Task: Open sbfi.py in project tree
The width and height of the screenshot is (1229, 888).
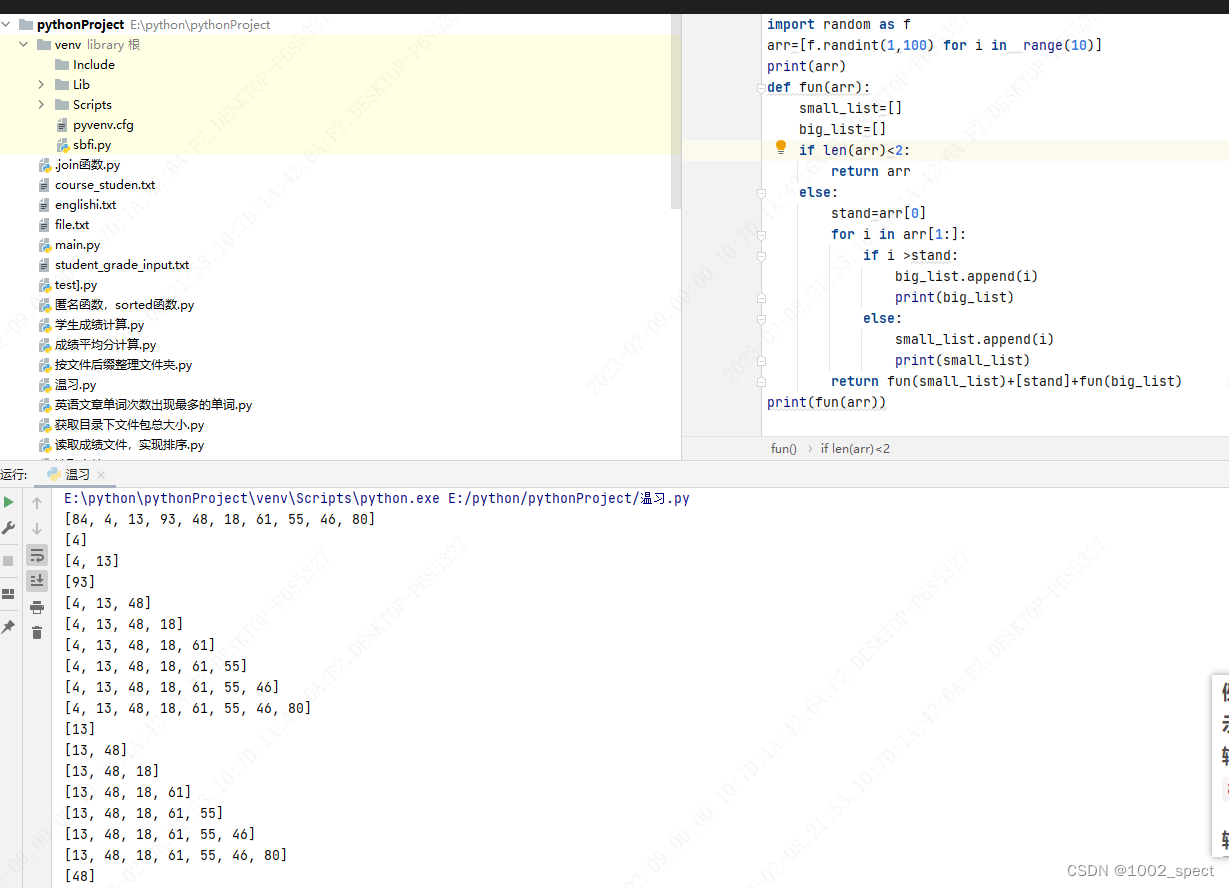Action: [92, 145]
